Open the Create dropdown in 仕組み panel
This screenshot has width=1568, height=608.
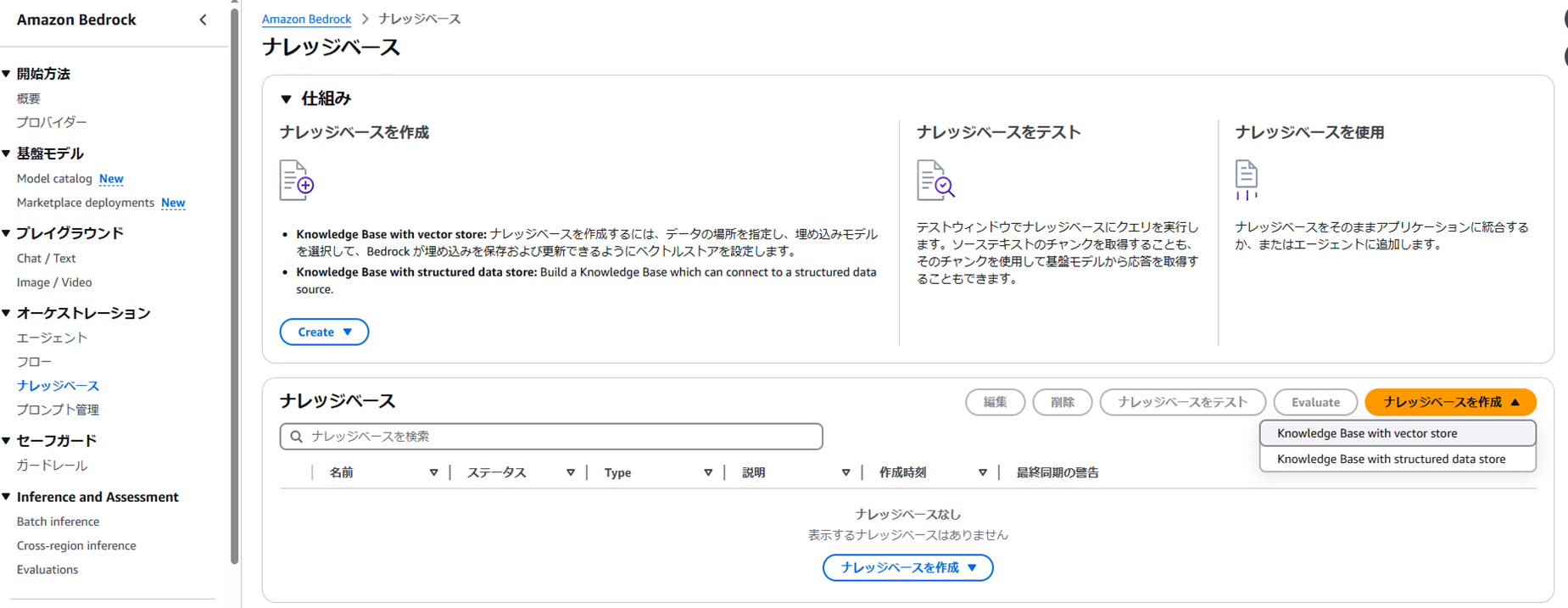(x=324, y=332)
